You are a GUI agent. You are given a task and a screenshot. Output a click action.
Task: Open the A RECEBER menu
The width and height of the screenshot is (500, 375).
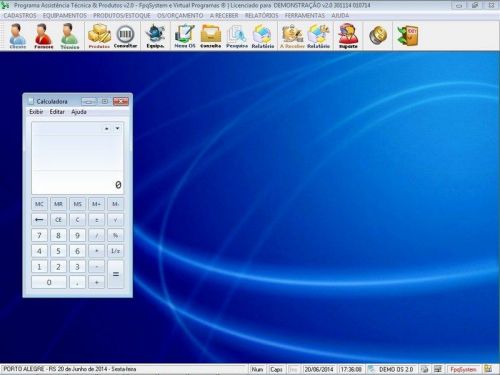pos(224,16)
